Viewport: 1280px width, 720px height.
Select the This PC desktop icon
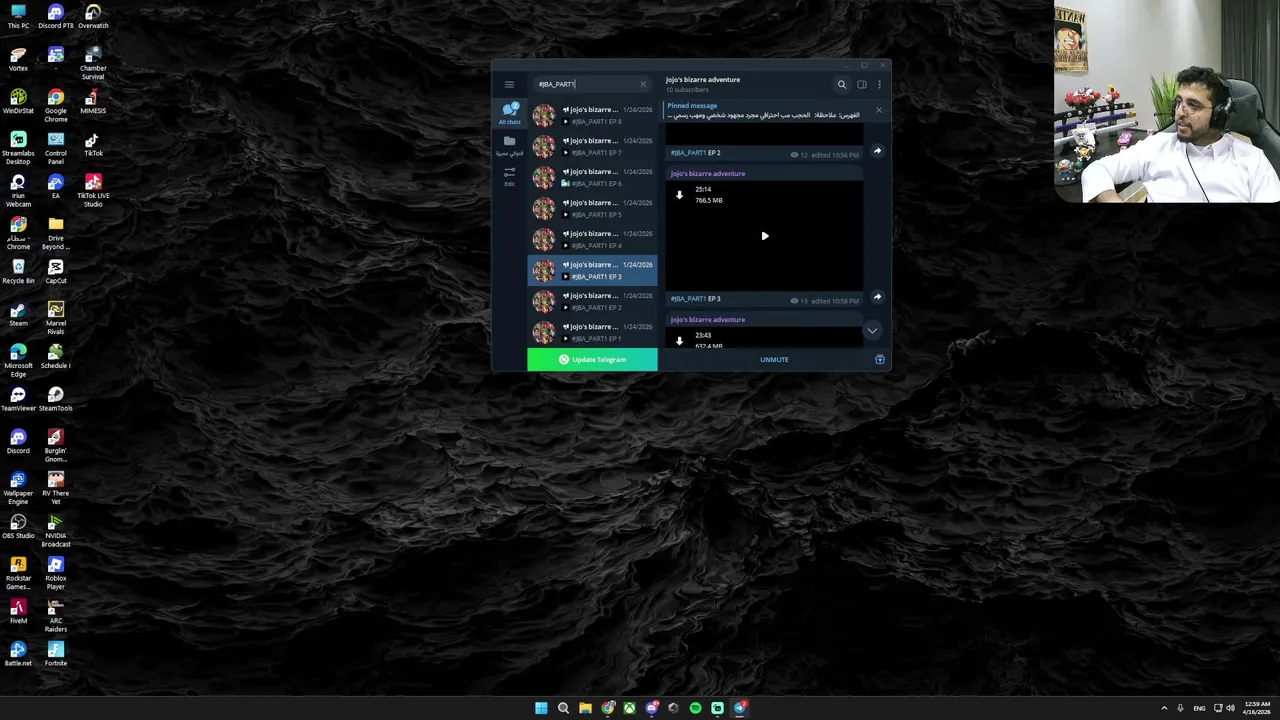(x=18, y=17)
